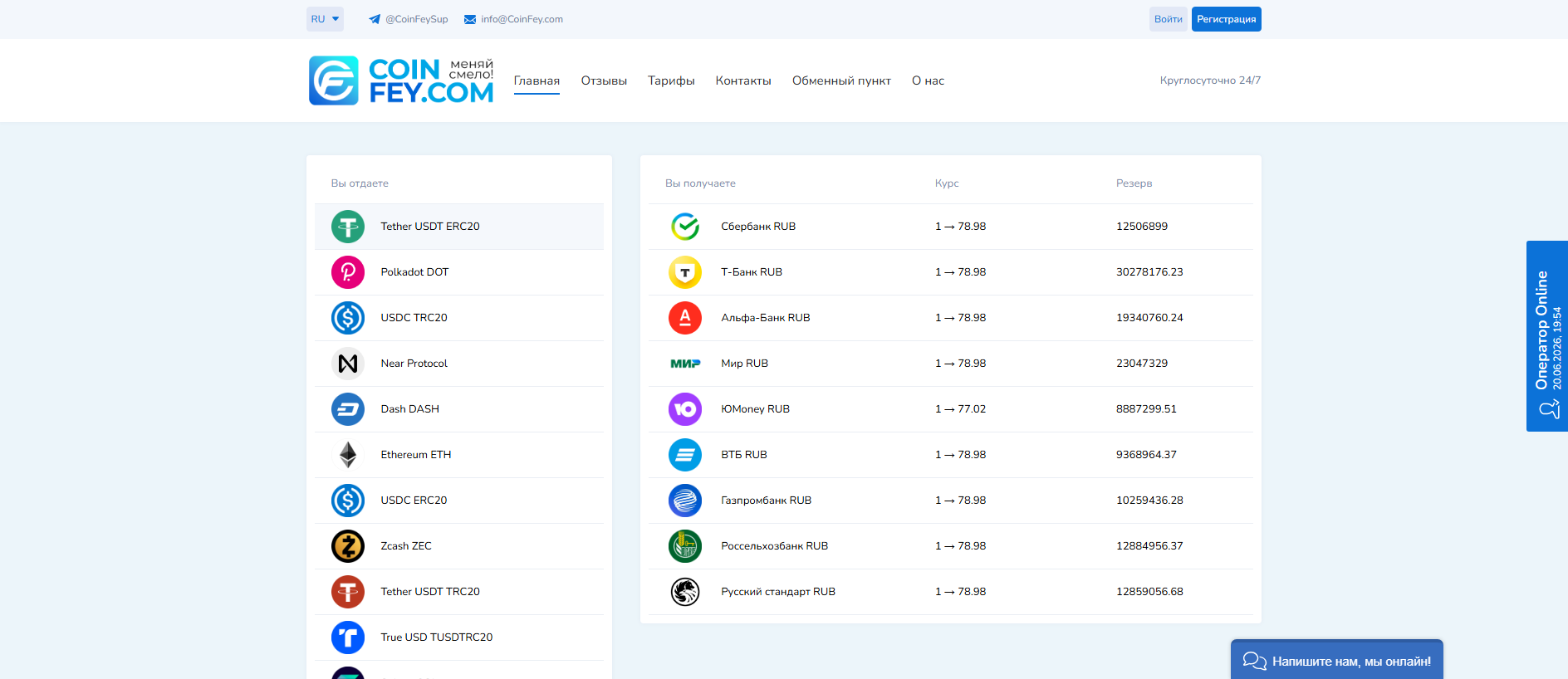1568x679 pixels.
Task: Click the Zcash ZEC label
Action: point(406,546)
